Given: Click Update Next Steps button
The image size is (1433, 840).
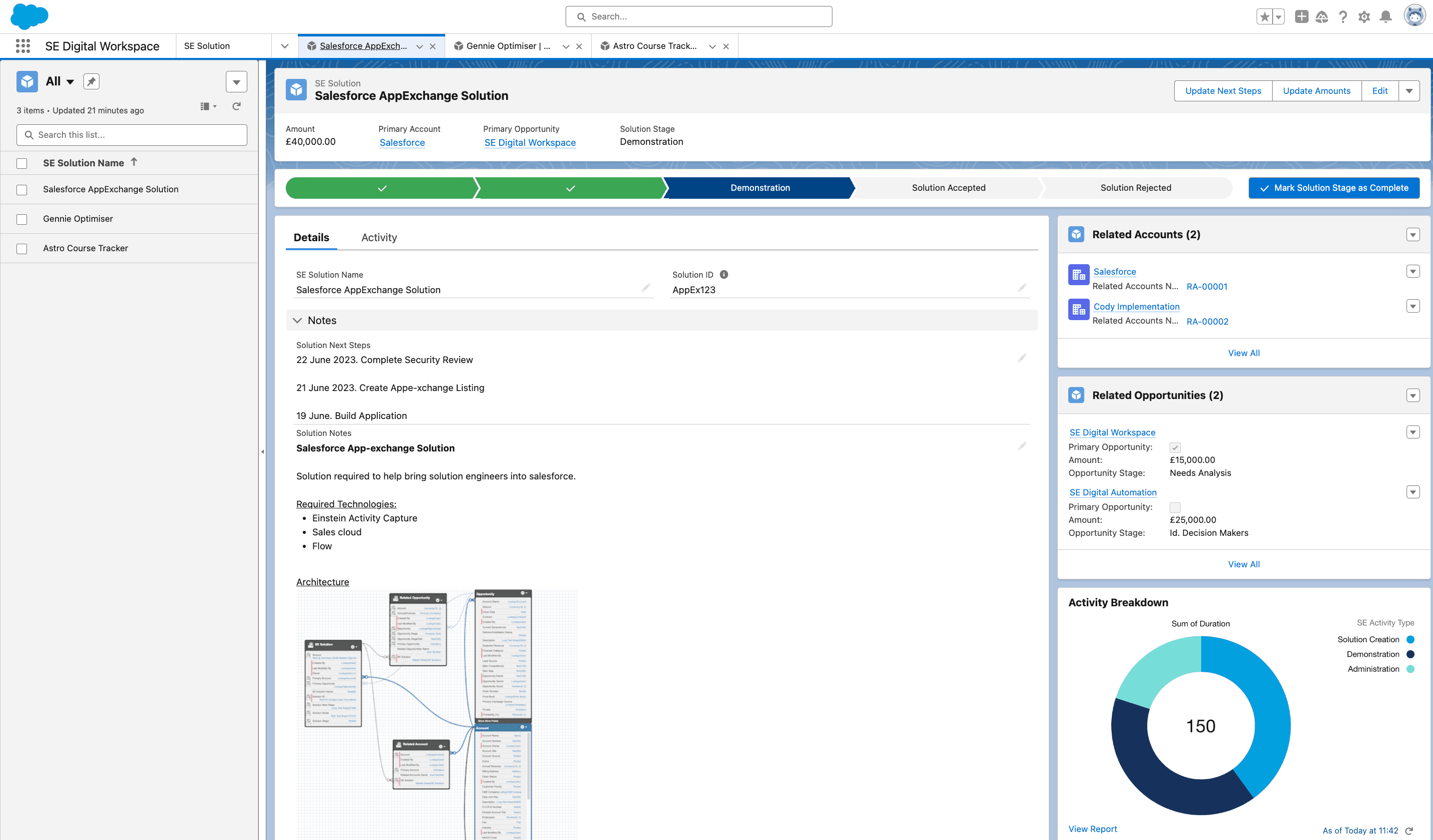Looking at the screenshot, I should click(1223, 91).
